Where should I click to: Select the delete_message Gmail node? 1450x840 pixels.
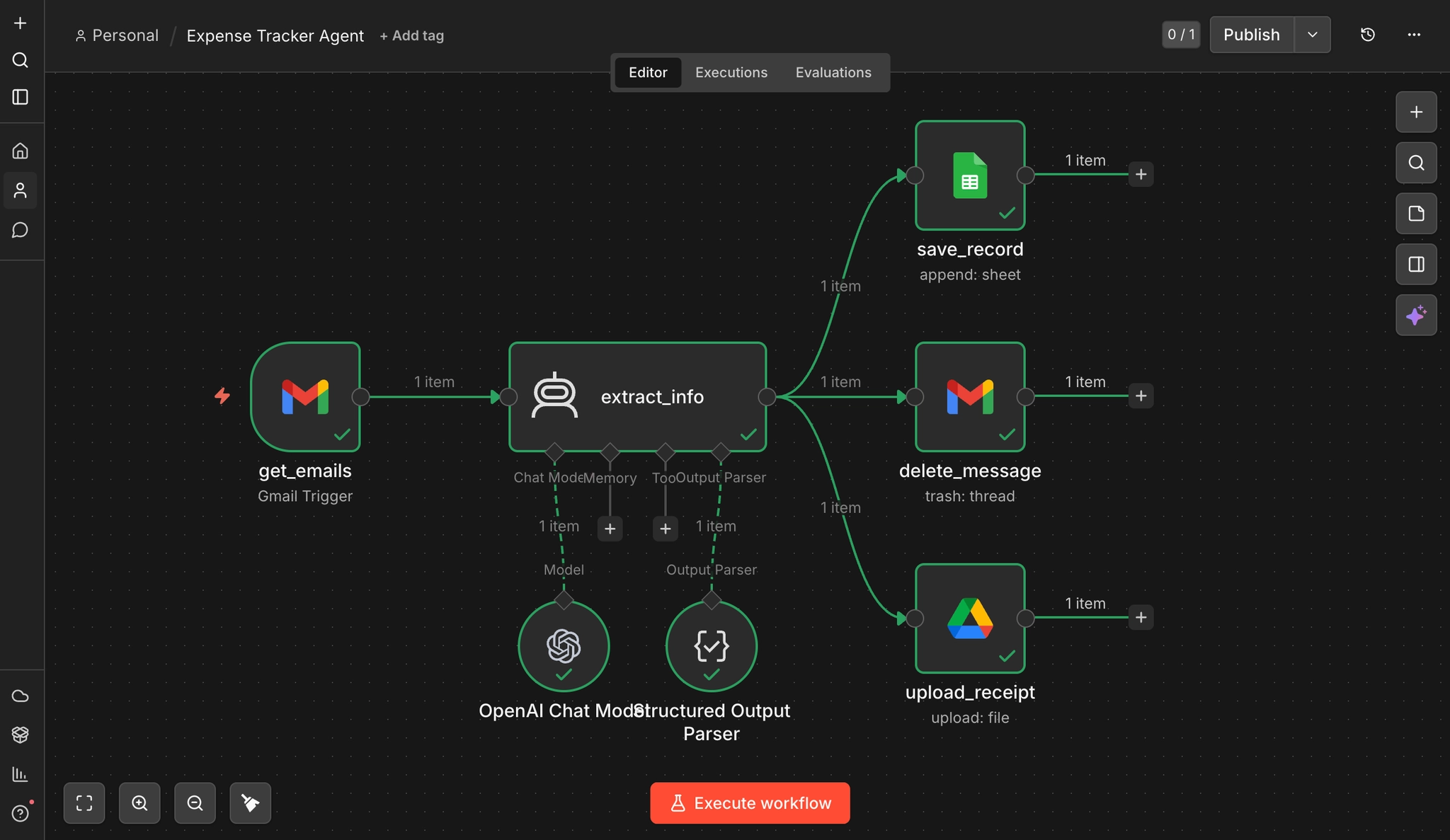970,397
